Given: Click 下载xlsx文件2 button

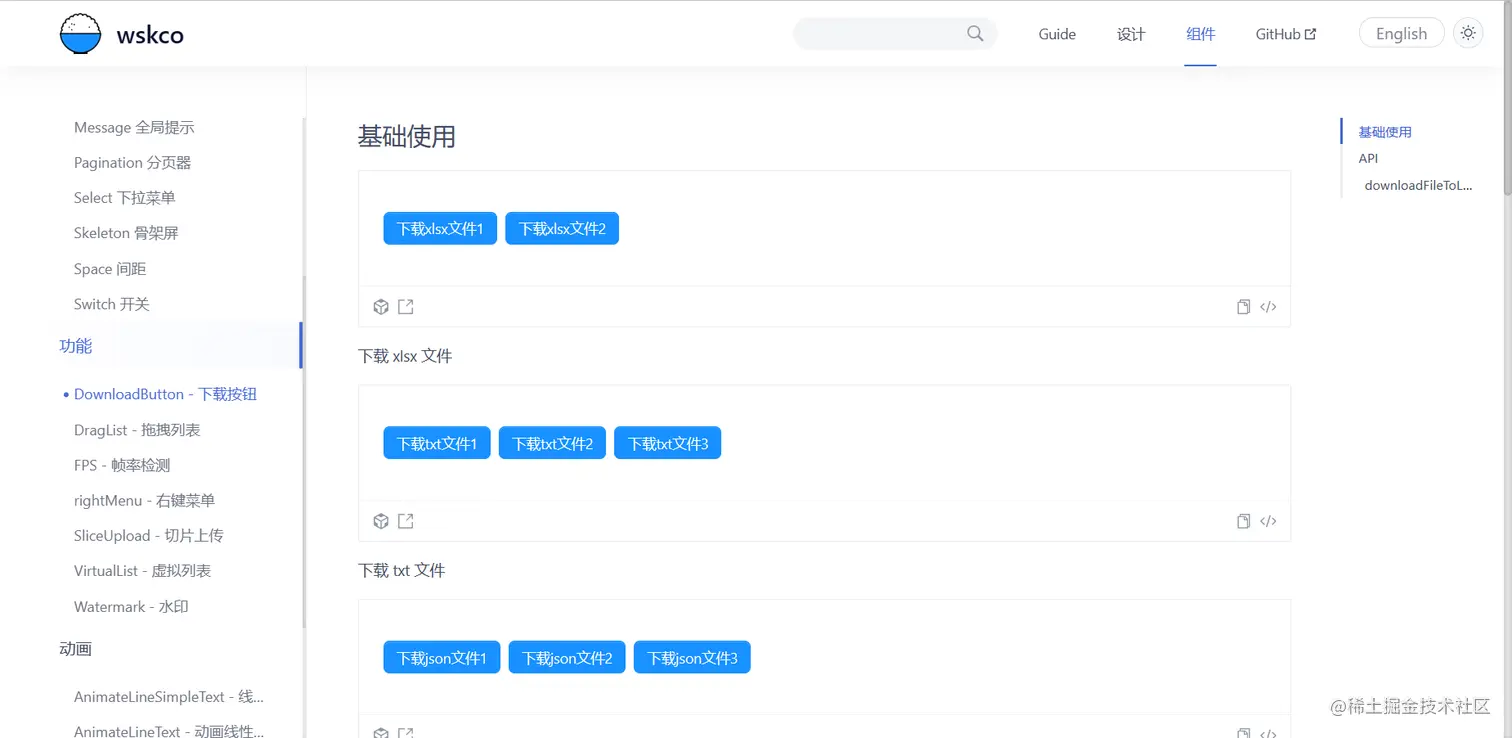Looking at the screenshot, I should (562, 229).
